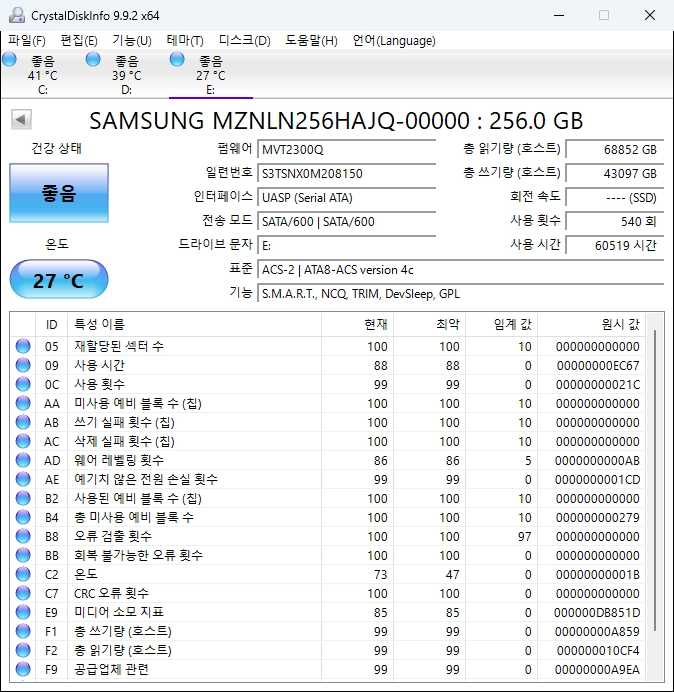674x692 pixels.
Task: Click total host writes value 43097 GB
Action: [614, 173]
